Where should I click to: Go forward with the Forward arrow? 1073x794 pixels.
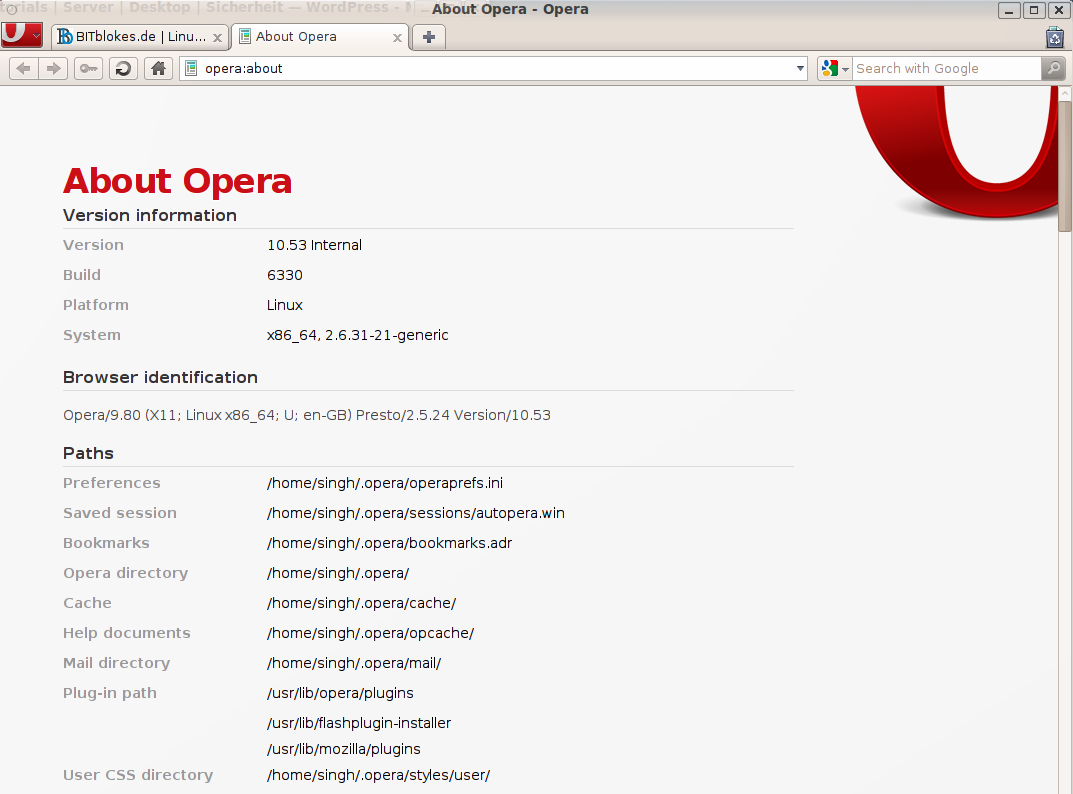coord(53,68)
